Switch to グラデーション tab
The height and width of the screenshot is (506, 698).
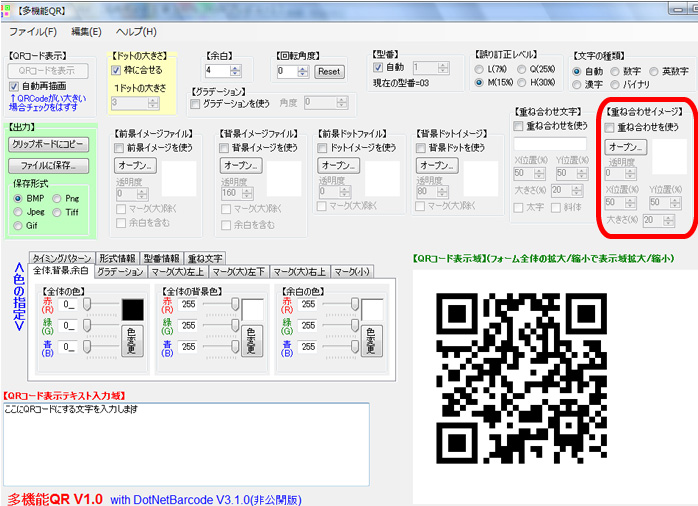(x=120, y=272)
